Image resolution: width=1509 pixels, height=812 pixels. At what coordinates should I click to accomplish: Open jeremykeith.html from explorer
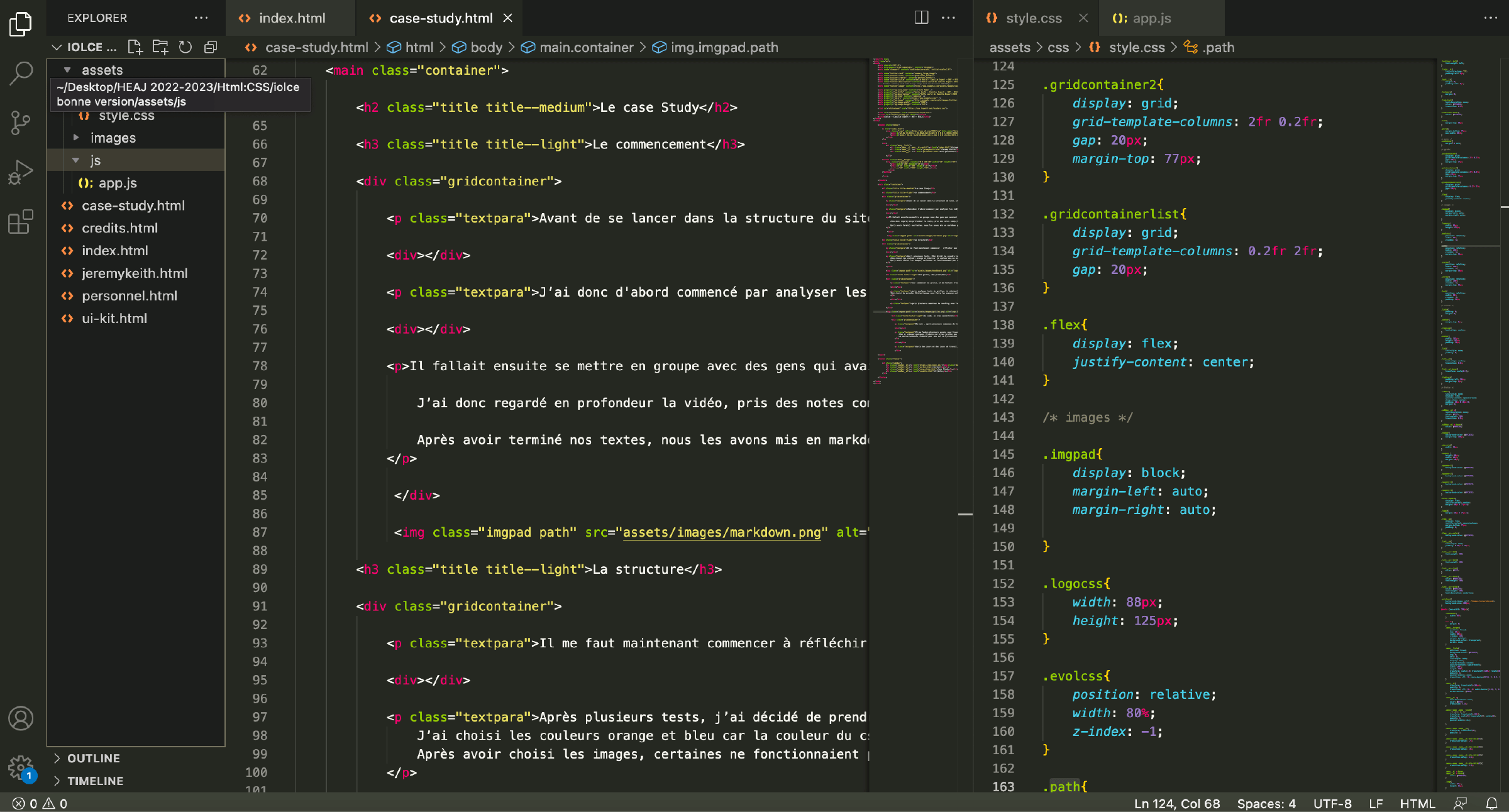click(x=136, y=273)
